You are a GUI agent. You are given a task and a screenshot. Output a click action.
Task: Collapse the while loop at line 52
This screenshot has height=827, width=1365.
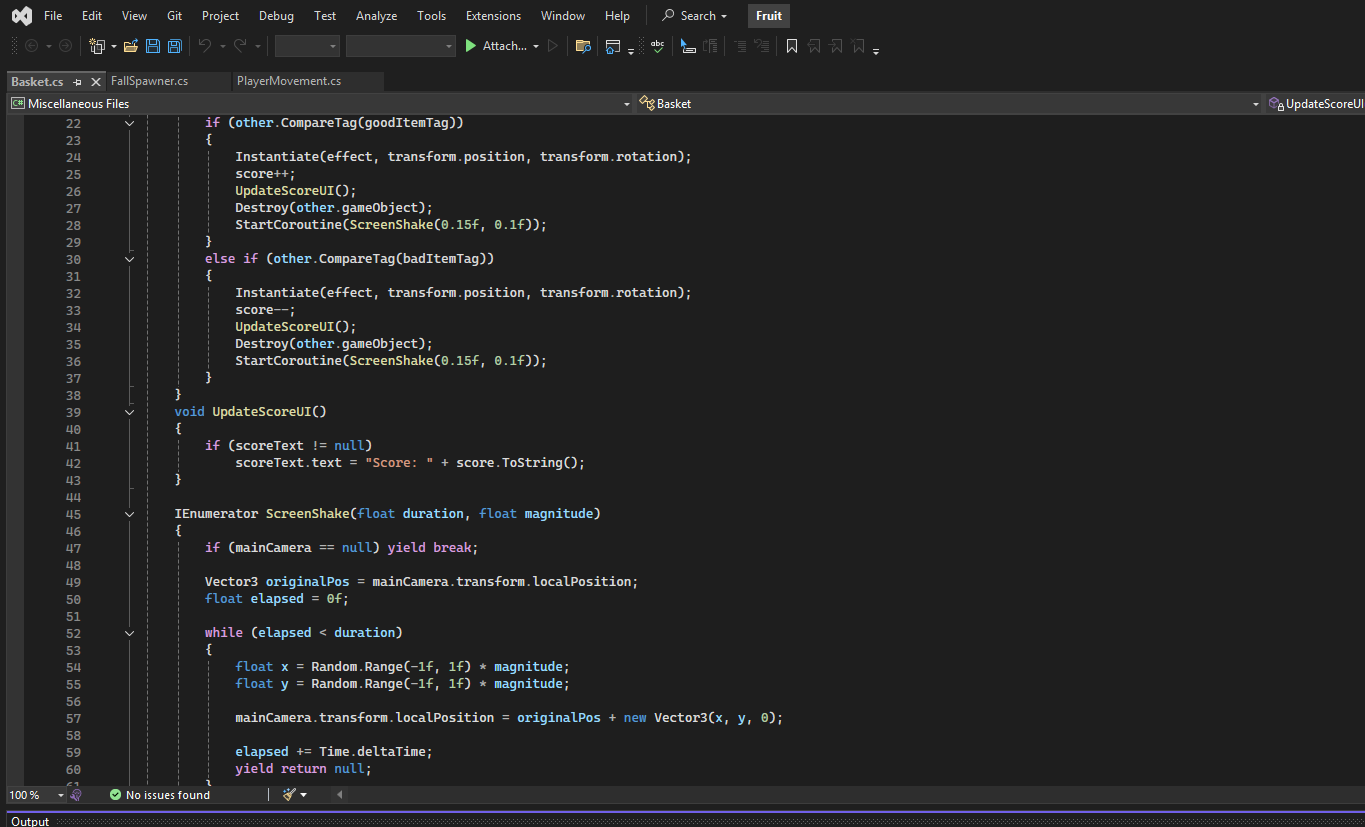129,633
